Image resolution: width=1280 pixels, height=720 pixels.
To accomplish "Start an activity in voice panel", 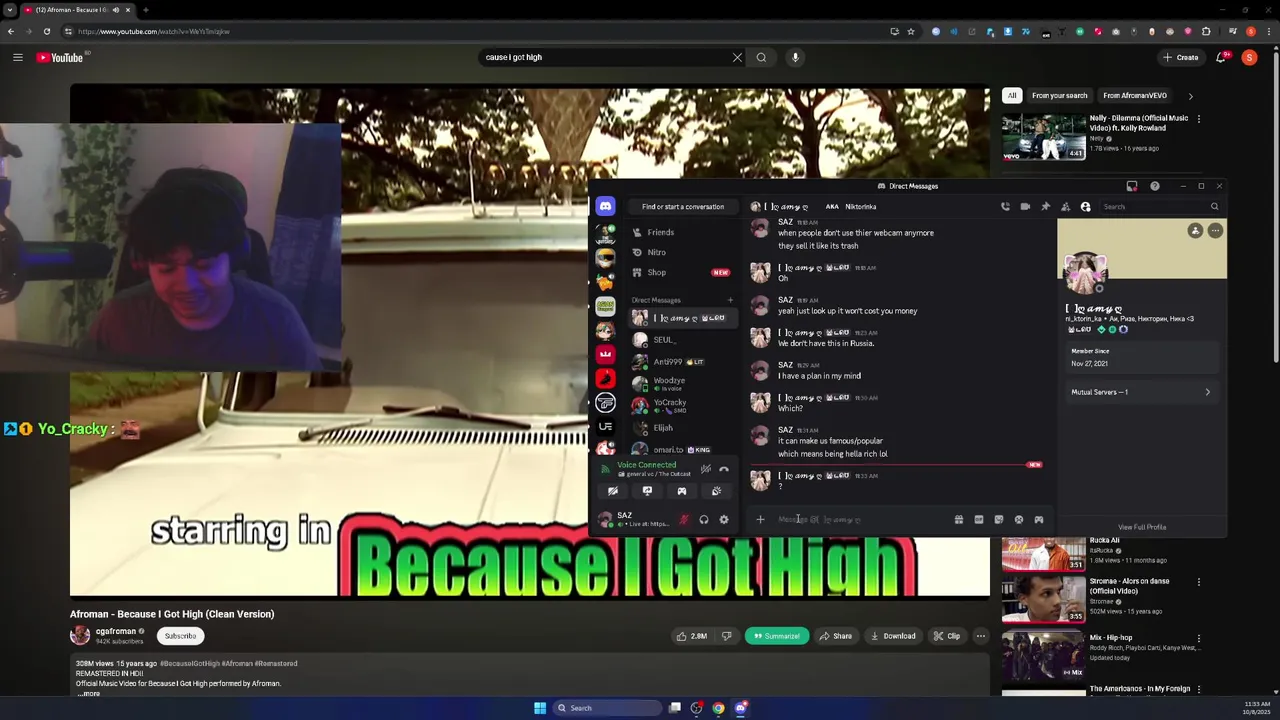I will pos(682,491).
